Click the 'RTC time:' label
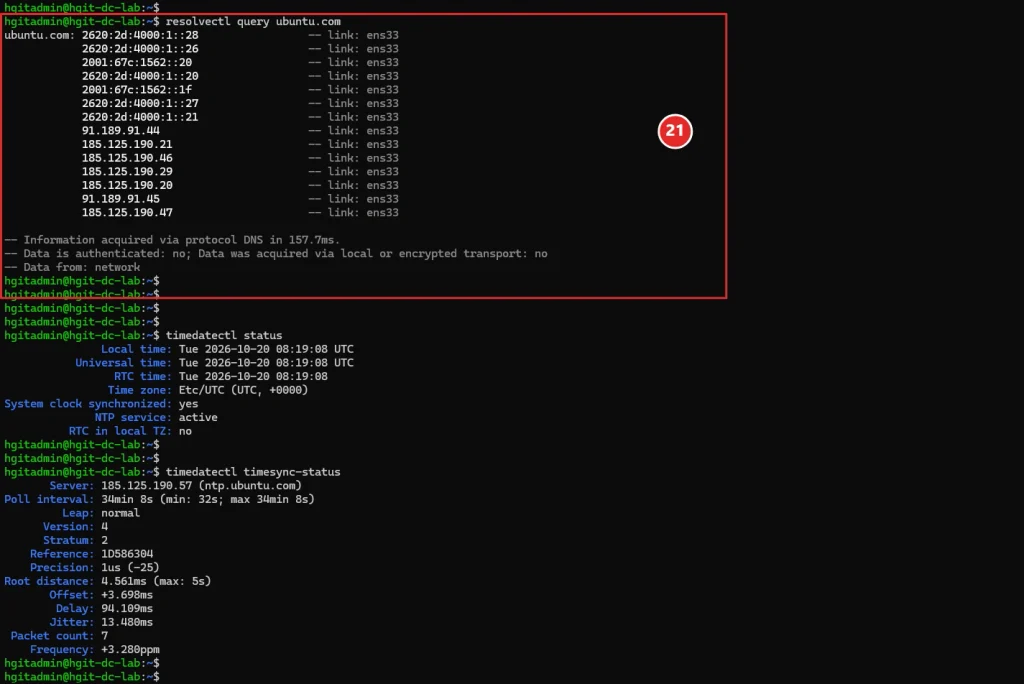Screen dimensions: 1024x684 pos(142,376)
